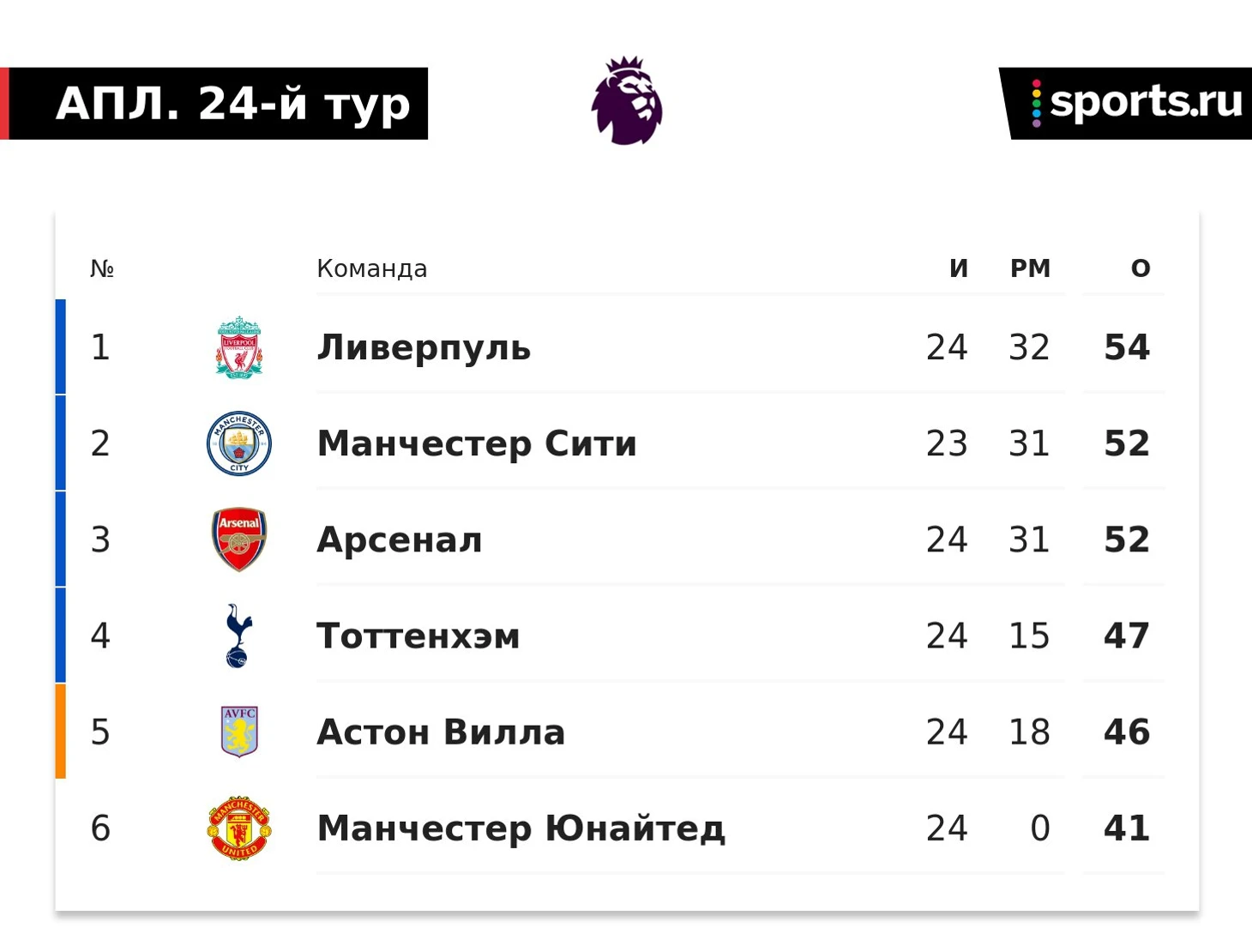Click the О points column header

coord(1141,268)
